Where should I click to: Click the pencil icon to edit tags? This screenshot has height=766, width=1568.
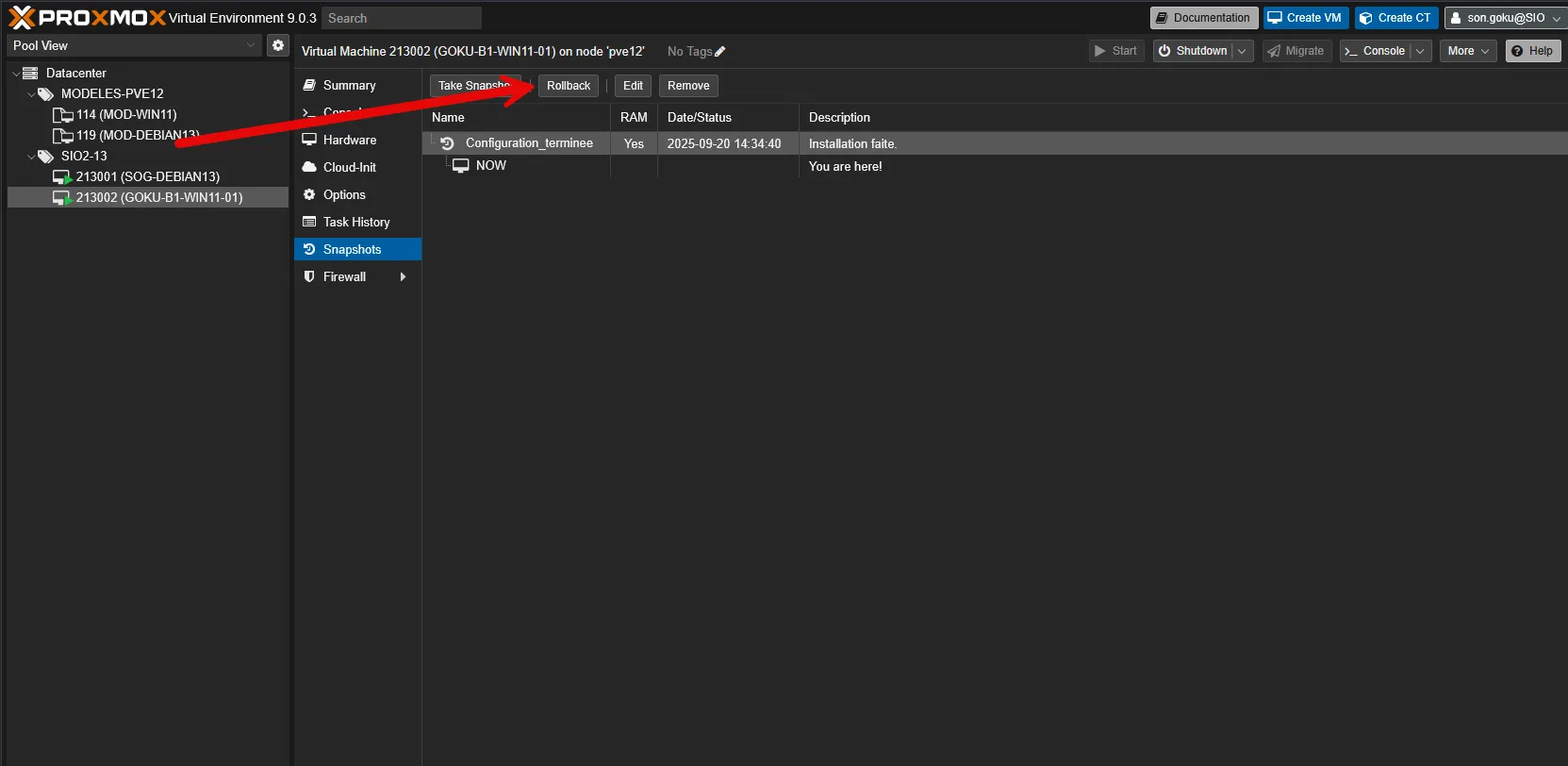(x=720, y=52)
